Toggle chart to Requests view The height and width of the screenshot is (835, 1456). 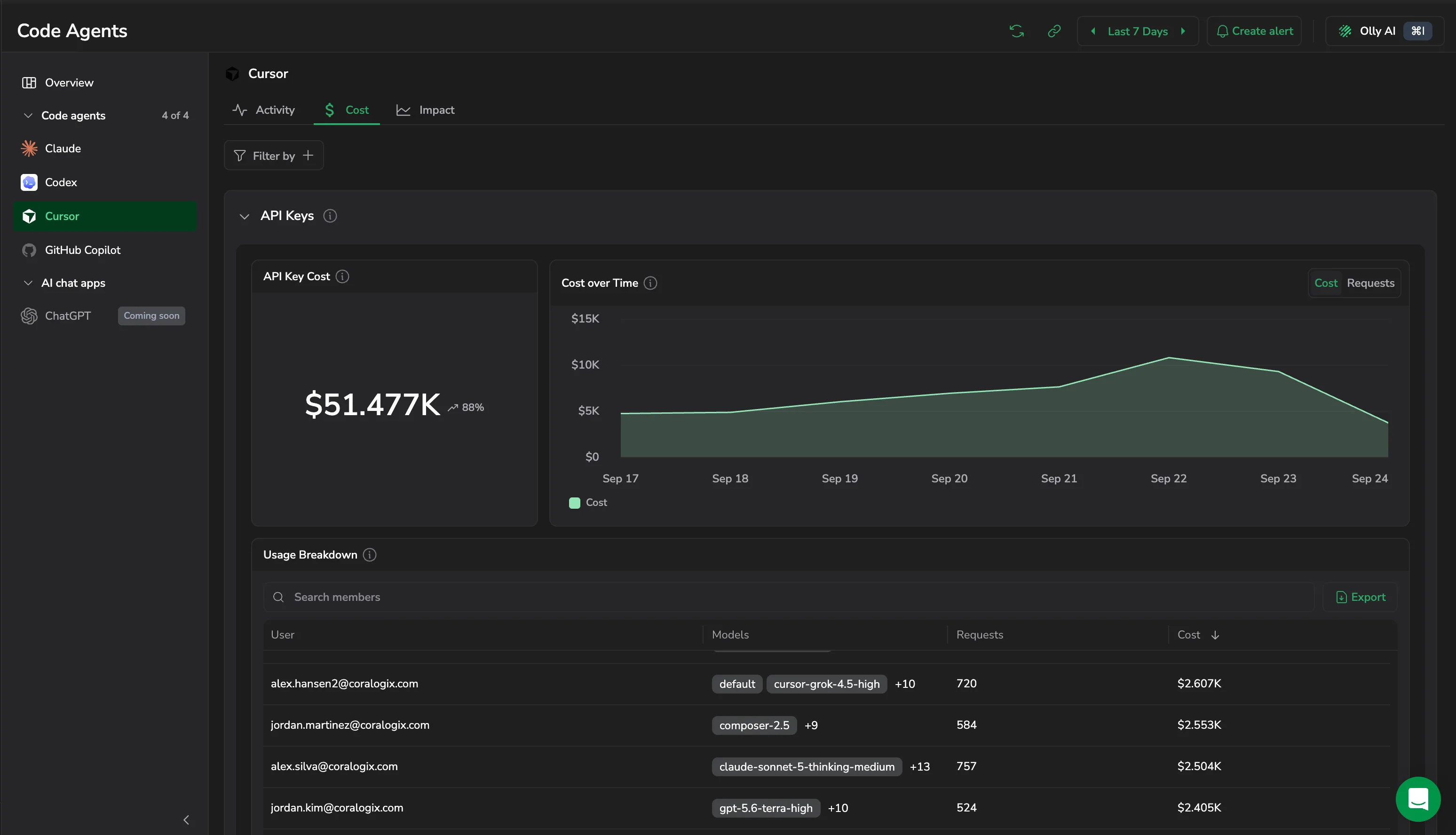pyautogui.click(x=1370, y=283)
